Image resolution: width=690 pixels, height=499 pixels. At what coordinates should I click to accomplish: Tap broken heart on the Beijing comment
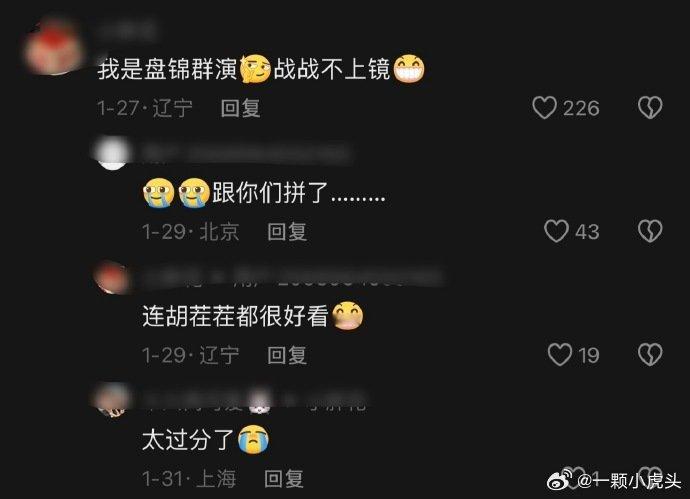pos(650,231)
